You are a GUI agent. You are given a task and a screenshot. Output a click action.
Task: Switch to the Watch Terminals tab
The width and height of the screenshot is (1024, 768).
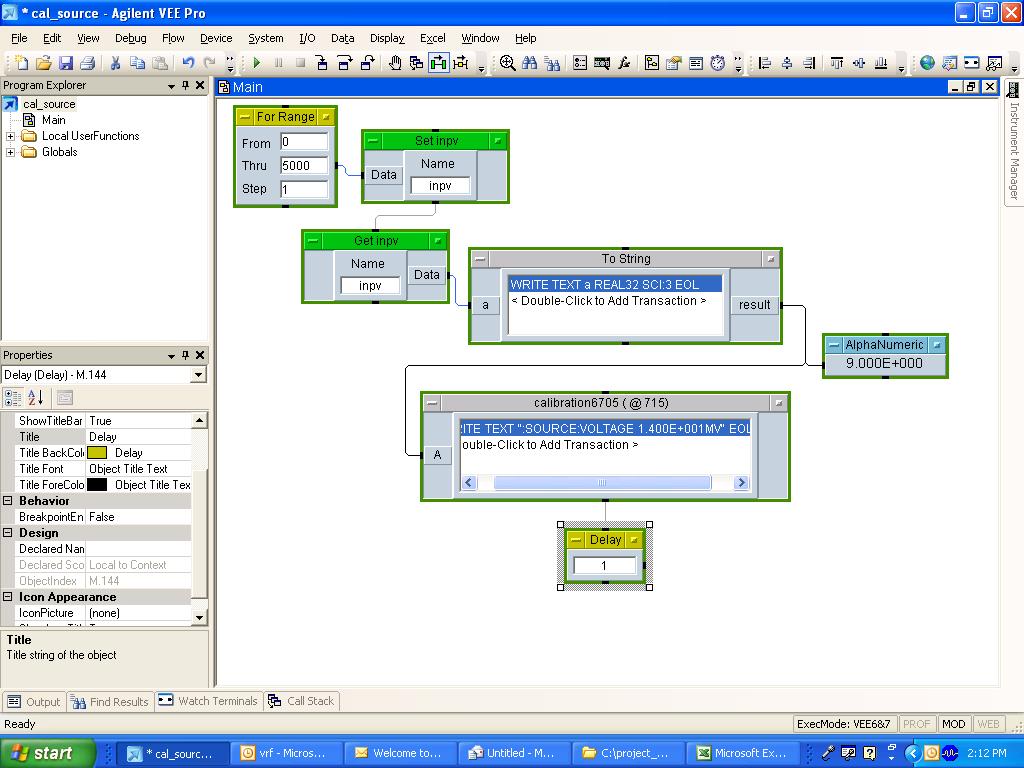(208, 701)
